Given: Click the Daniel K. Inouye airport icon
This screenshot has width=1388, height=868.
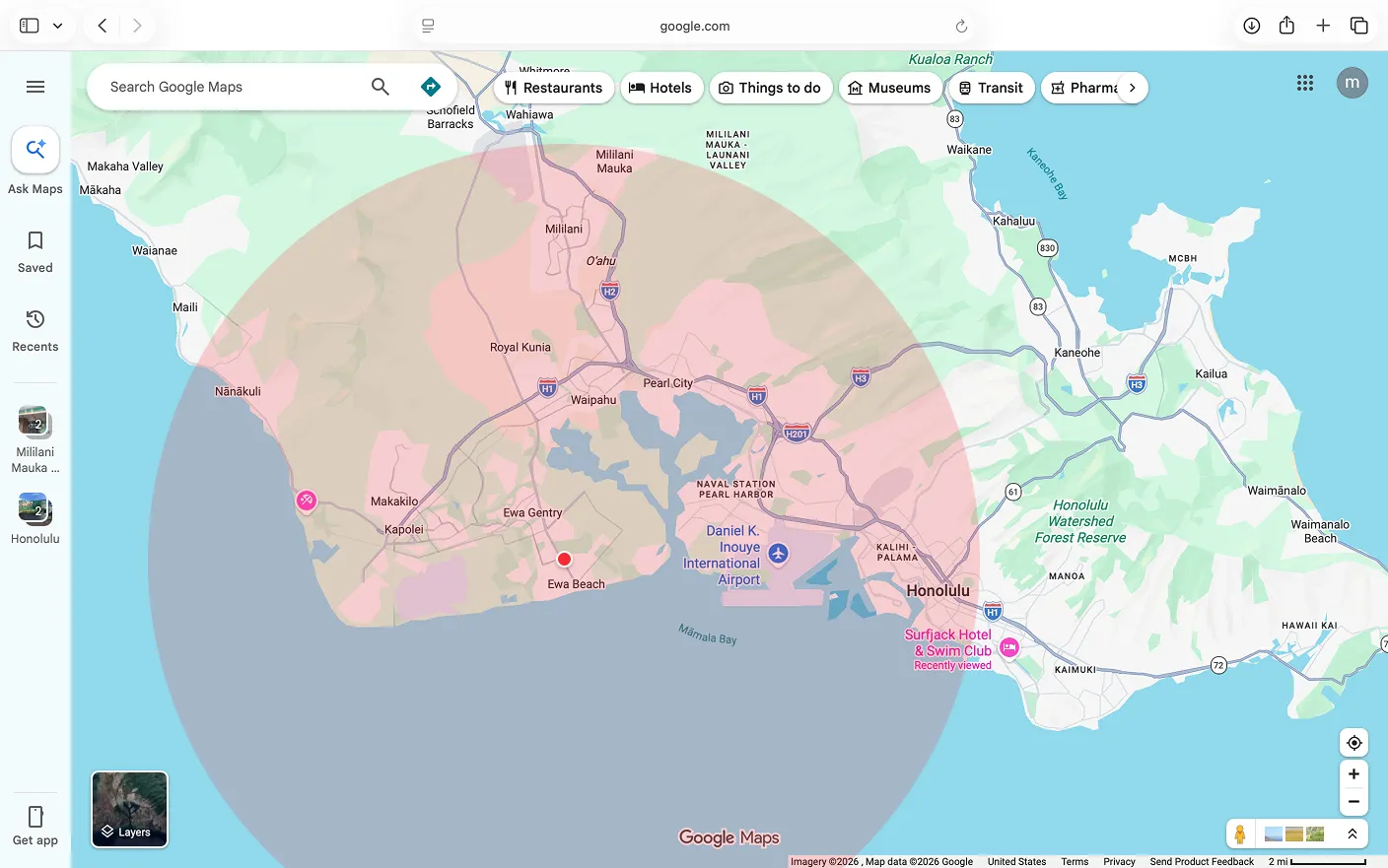Looking at the screenshot, I should 778,554.
